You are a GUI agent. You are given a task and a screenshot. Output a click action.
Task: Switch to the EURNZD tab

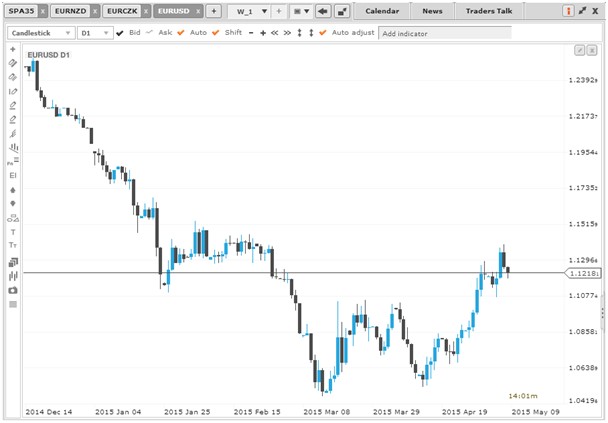(69, 11)
